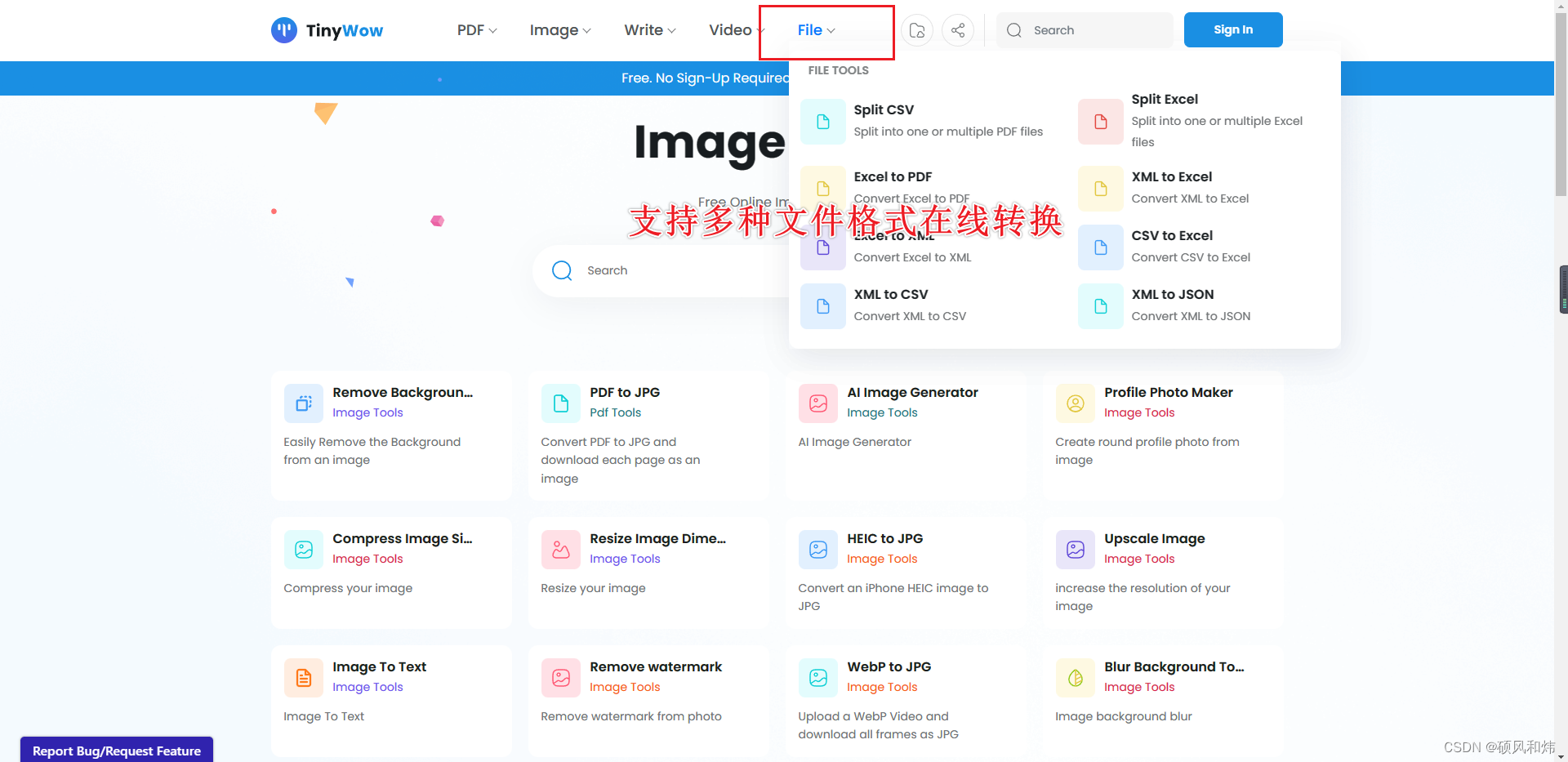Click 'Convert XML to CSV' description
1568x762 pixels.
[910, 317]
